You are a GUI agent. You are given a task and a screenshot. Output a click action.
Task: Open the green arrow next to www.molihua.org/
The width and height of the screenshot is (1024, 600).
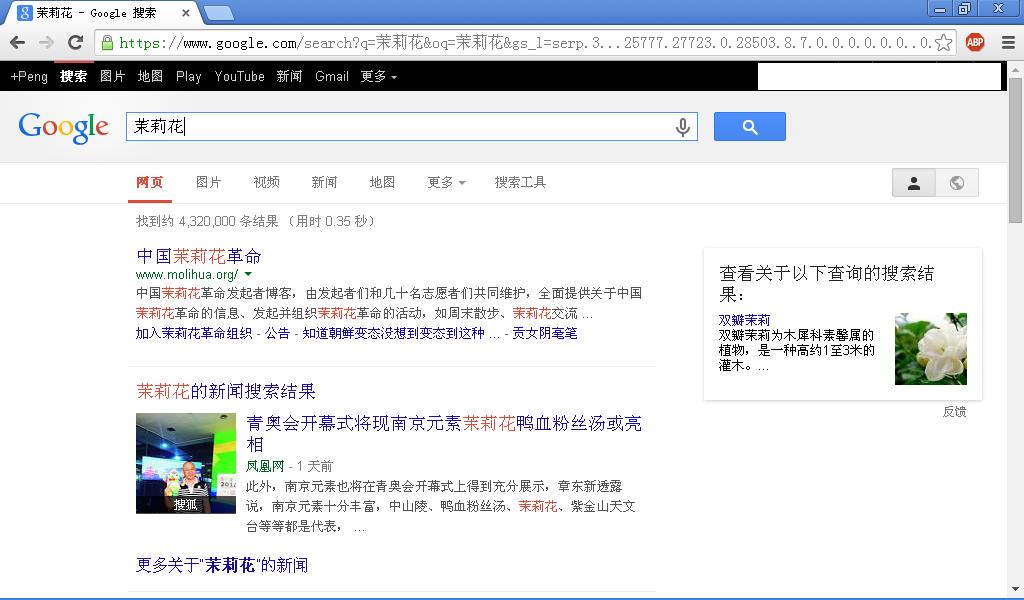click(248, 274)
